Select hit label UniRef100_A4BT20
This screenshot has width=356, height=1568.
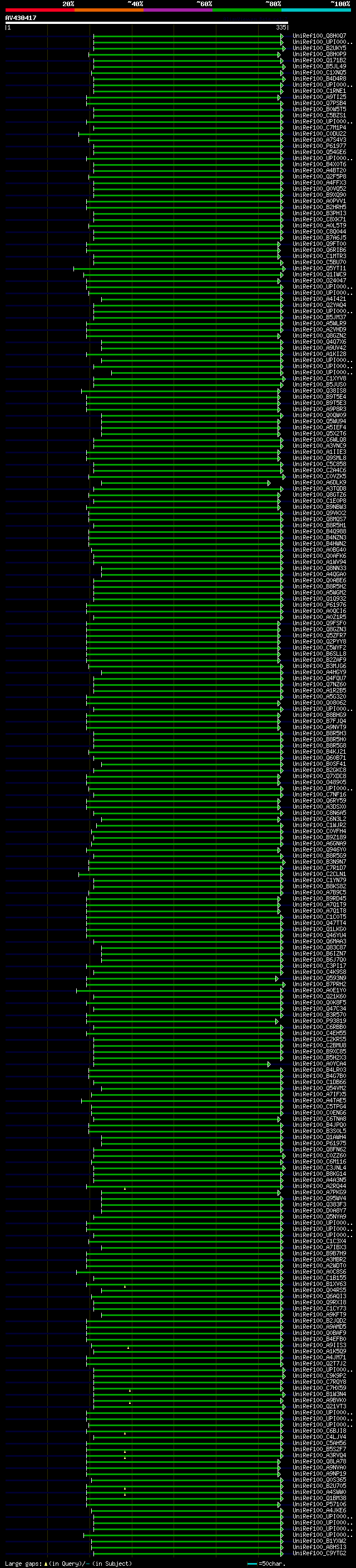319,170
